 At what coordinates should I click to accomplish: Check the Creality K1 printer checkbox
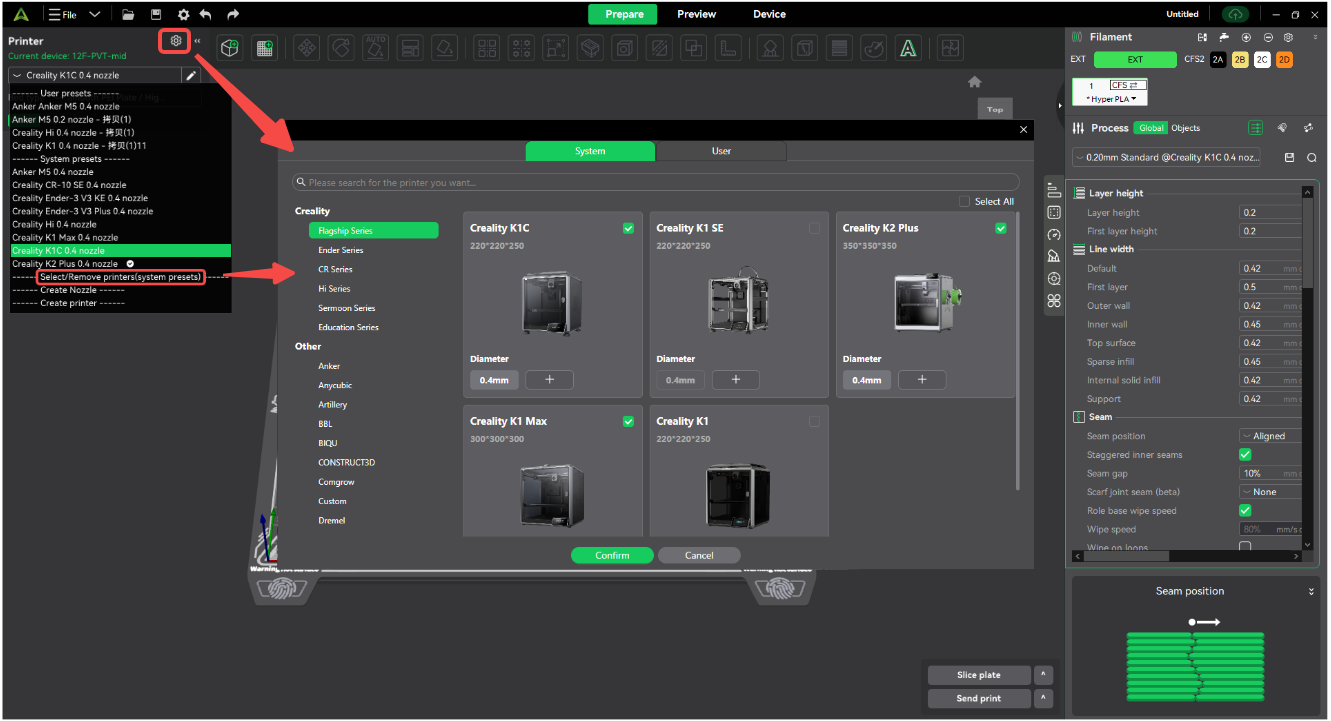tap(814, 421)
